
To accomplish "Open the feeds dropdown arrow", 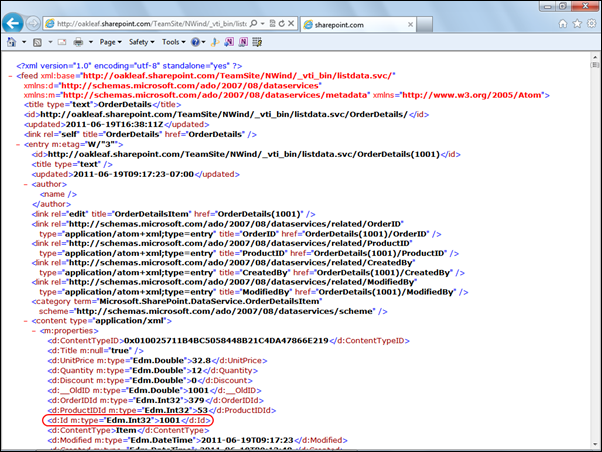I will pos(50,42).
